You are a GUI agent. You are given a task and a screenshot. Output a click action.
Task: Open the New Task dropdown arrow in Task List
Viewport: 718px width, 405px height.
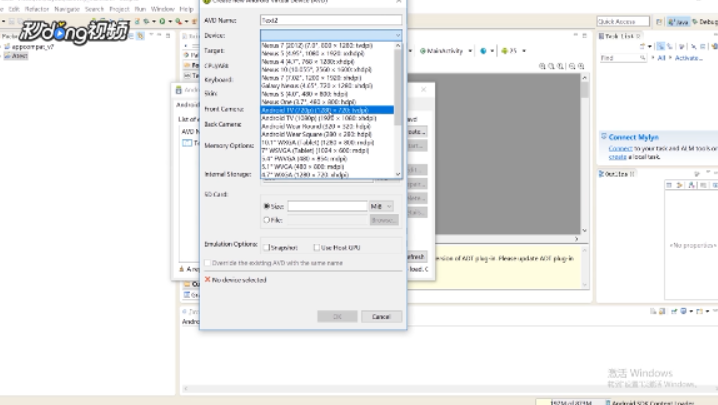(x=649, y=46)
